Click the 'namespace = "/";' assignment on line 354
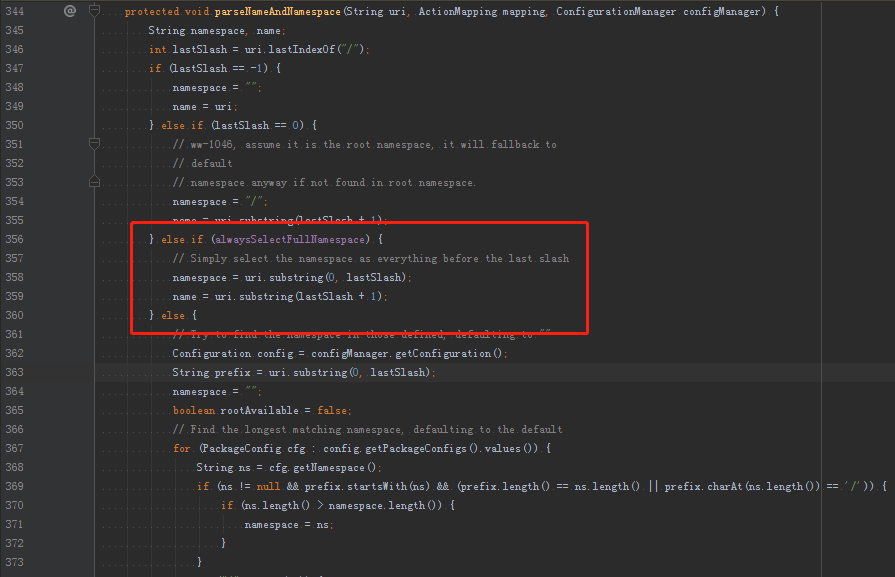 point(220,201)
